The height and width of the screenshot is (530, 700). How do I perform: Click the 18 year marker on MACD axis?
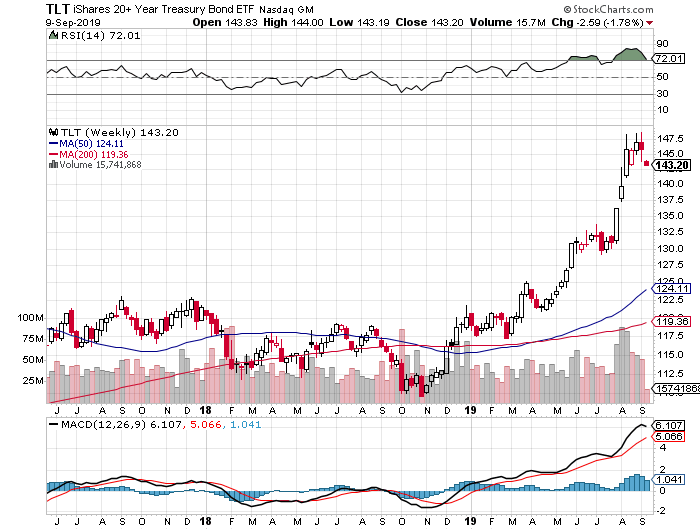tap(205, 521)
